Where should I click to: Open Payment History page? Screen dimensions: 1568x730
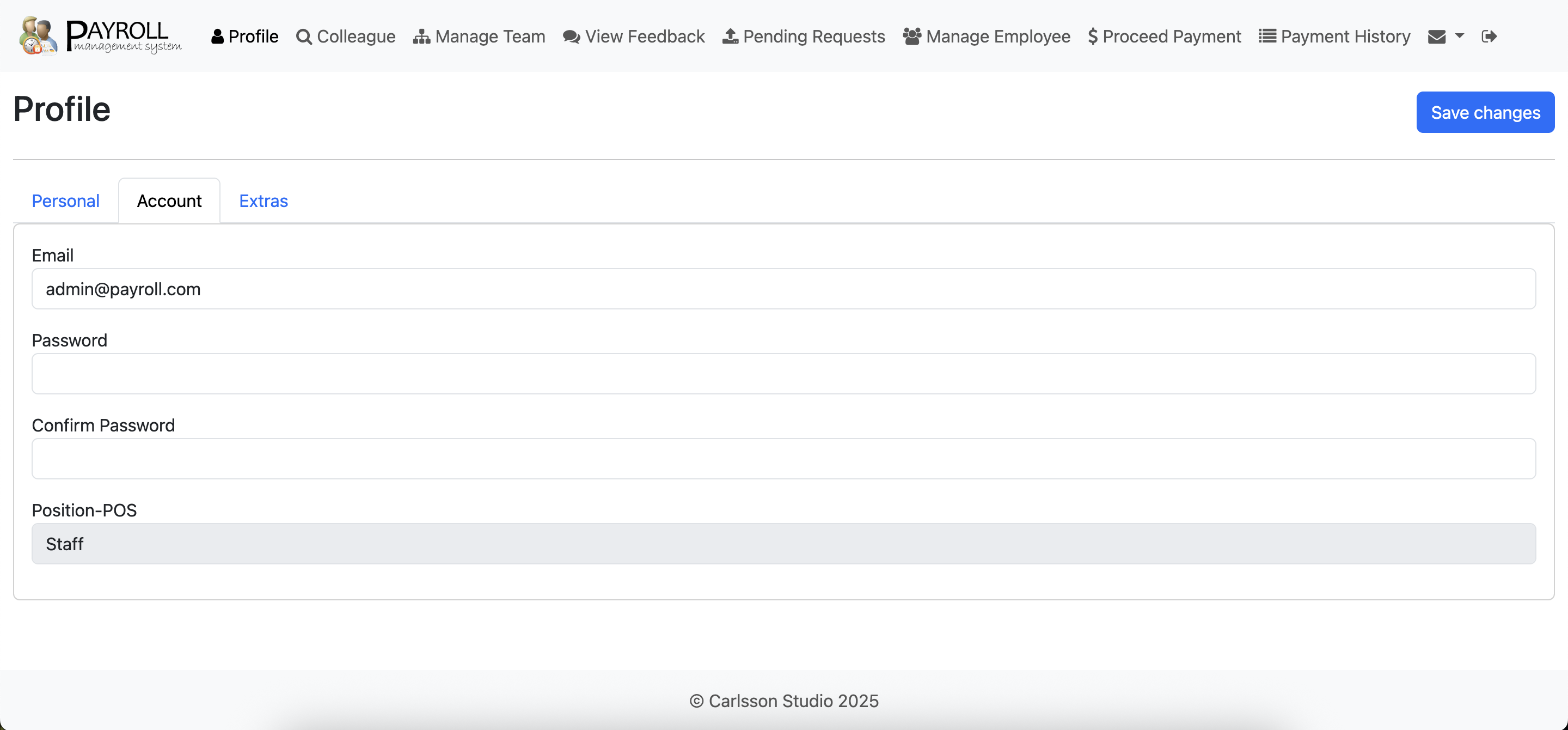click(x=1334, y=36)
